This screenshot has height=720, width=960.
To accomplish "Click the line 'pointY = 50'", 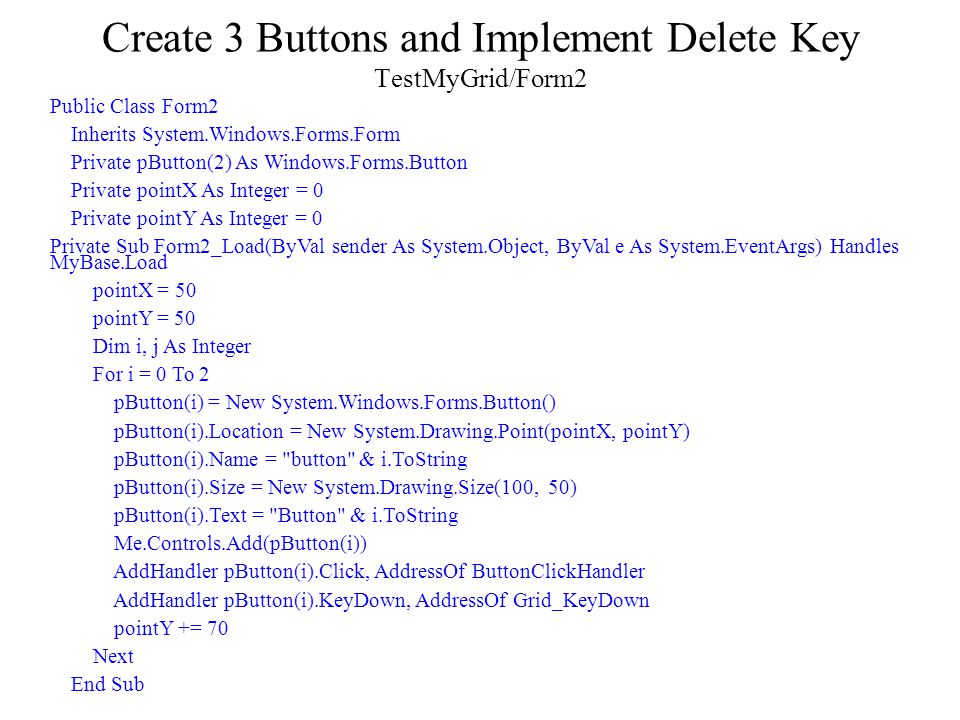I will coord(143,318).
